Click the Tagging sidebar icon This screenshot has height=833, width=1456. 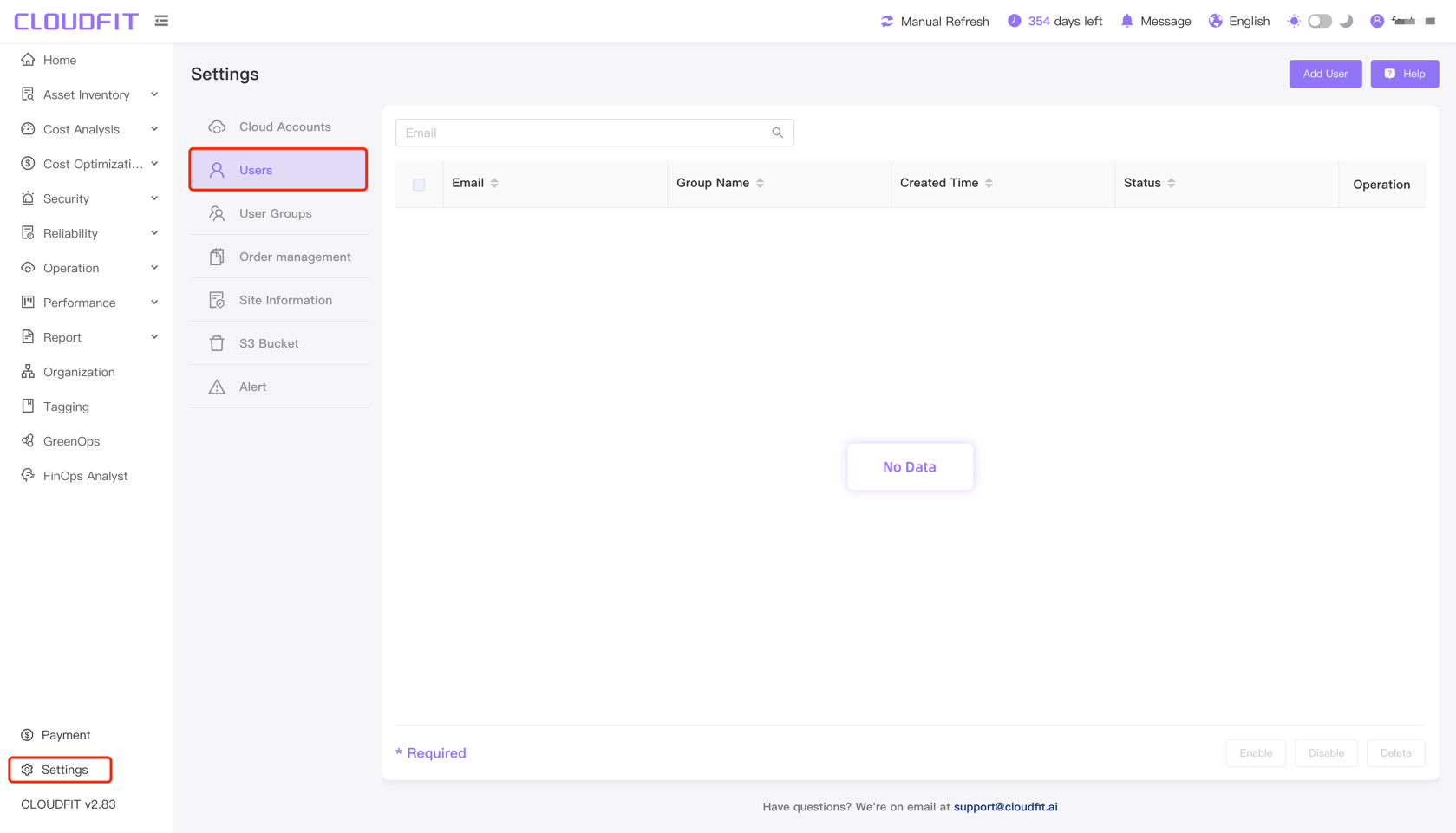(x=28, y=407)
